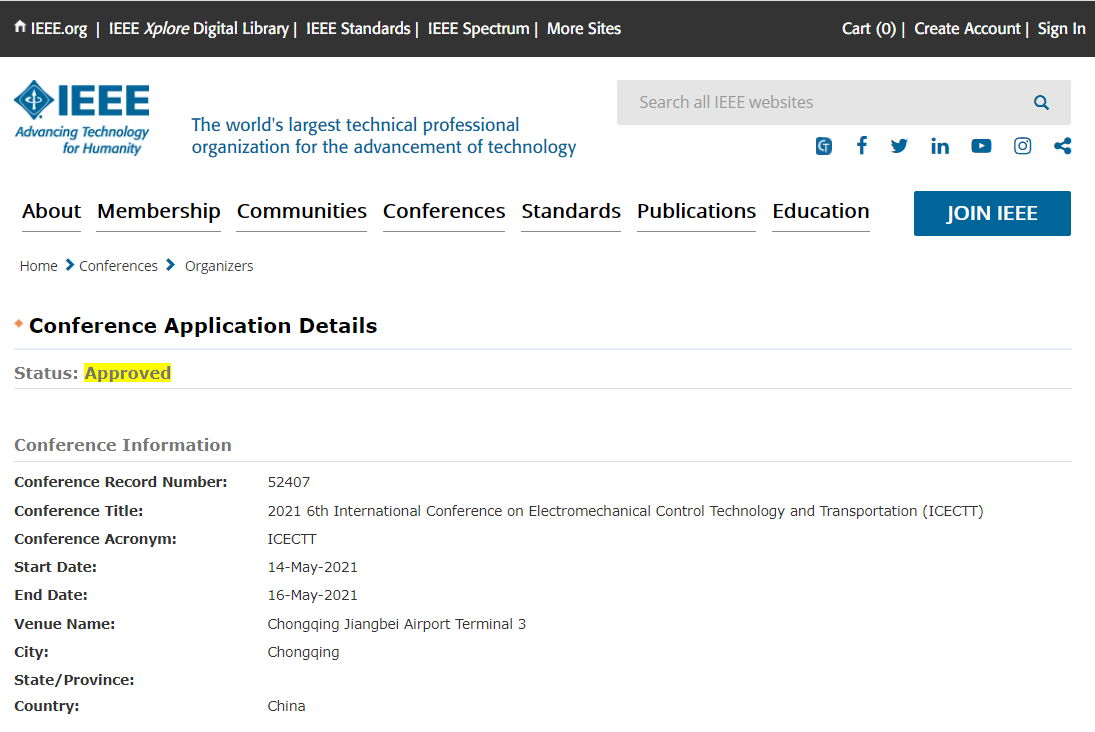Go to IEEE.org link in top bar
Viewport: 1095px width, 732px height.
tap(59, 29)
